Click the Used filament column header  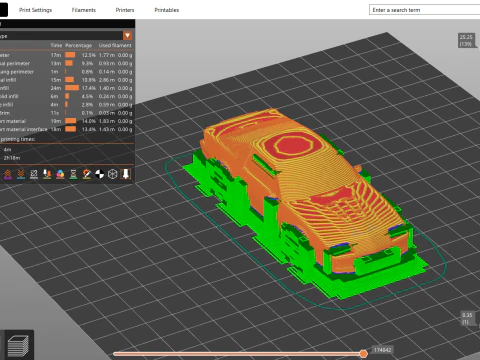pos(115,45)
